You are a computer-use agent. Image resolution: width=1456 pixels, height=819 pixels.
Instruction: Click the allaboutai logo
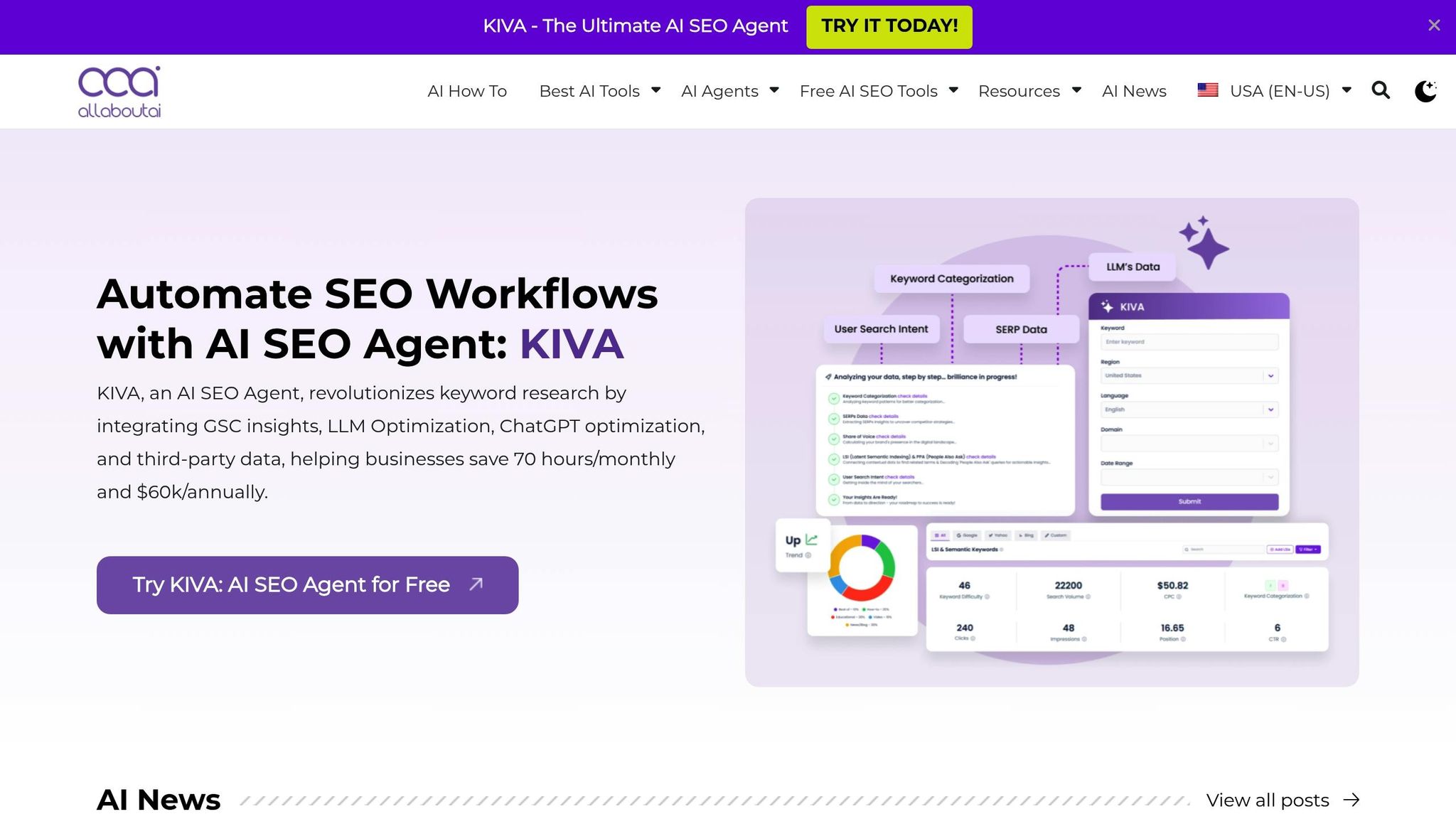119,92
